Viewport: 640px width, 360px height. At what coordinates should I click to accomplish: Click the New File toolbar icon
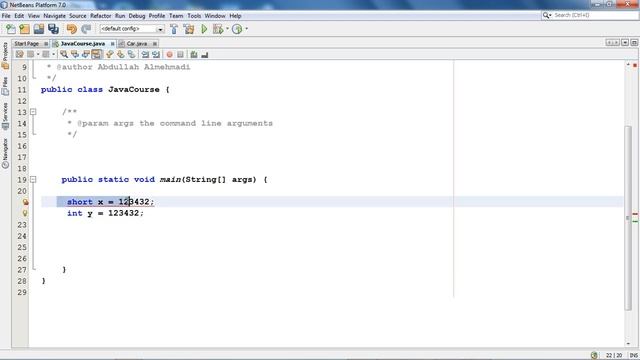[x=11, y=29]
